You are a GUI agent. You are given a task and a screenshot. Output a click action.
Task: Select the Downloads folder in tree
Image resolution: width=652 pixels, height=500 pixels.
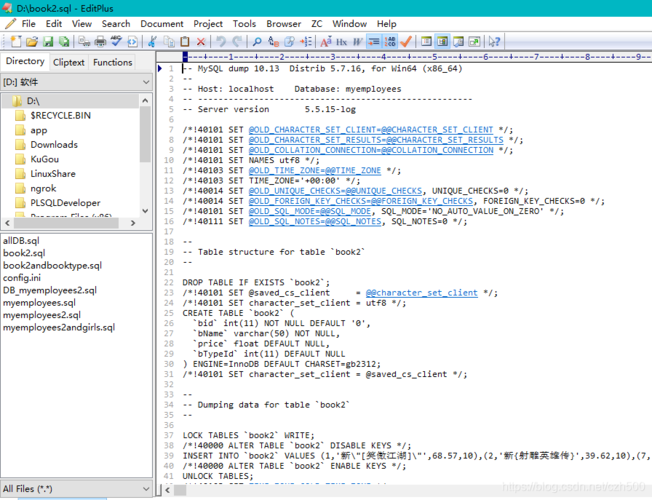pos(53,145)
